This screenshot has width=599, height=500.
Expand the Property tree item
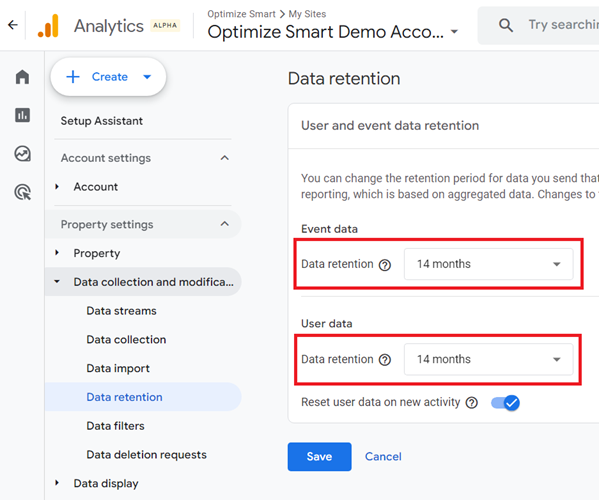click(x=57, y=253)
